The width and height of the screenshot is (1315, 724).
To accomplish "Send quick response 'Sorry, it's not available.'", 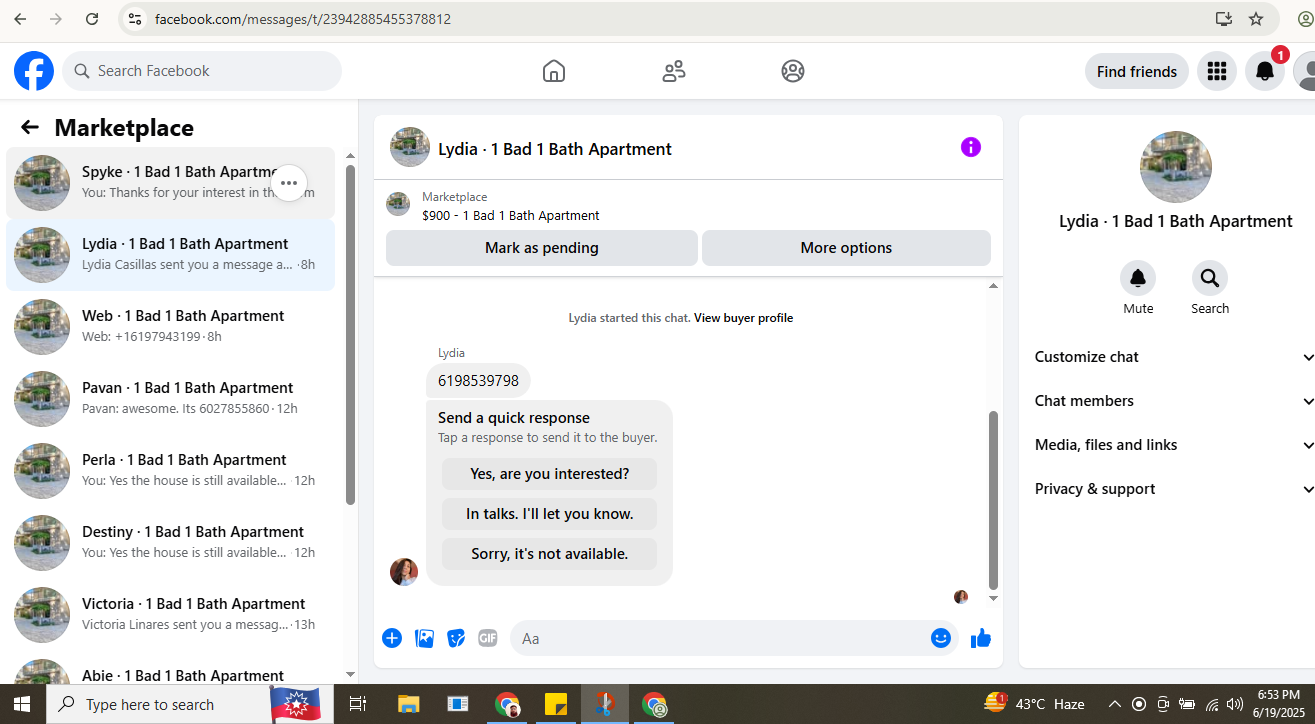I will [x=550, y=554].
